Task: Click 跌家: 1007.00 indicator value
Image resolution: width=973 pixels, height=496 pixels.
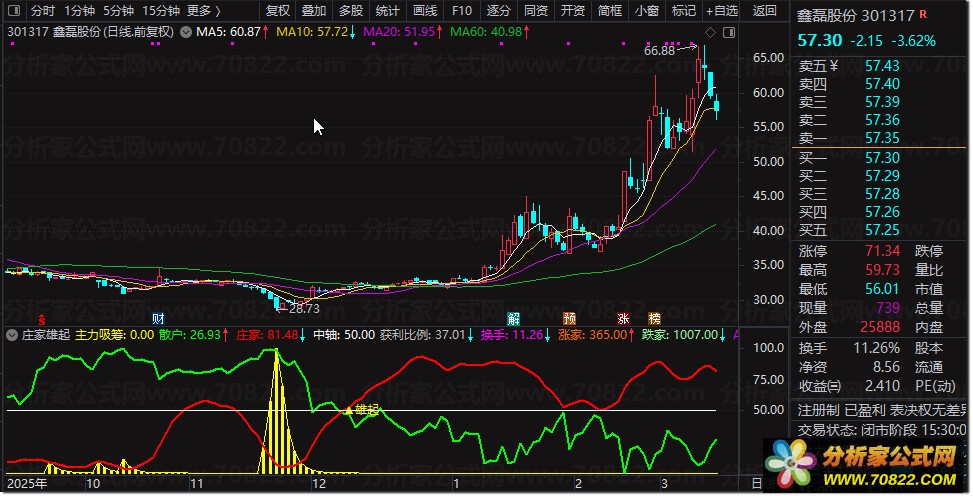Action: 679,335
